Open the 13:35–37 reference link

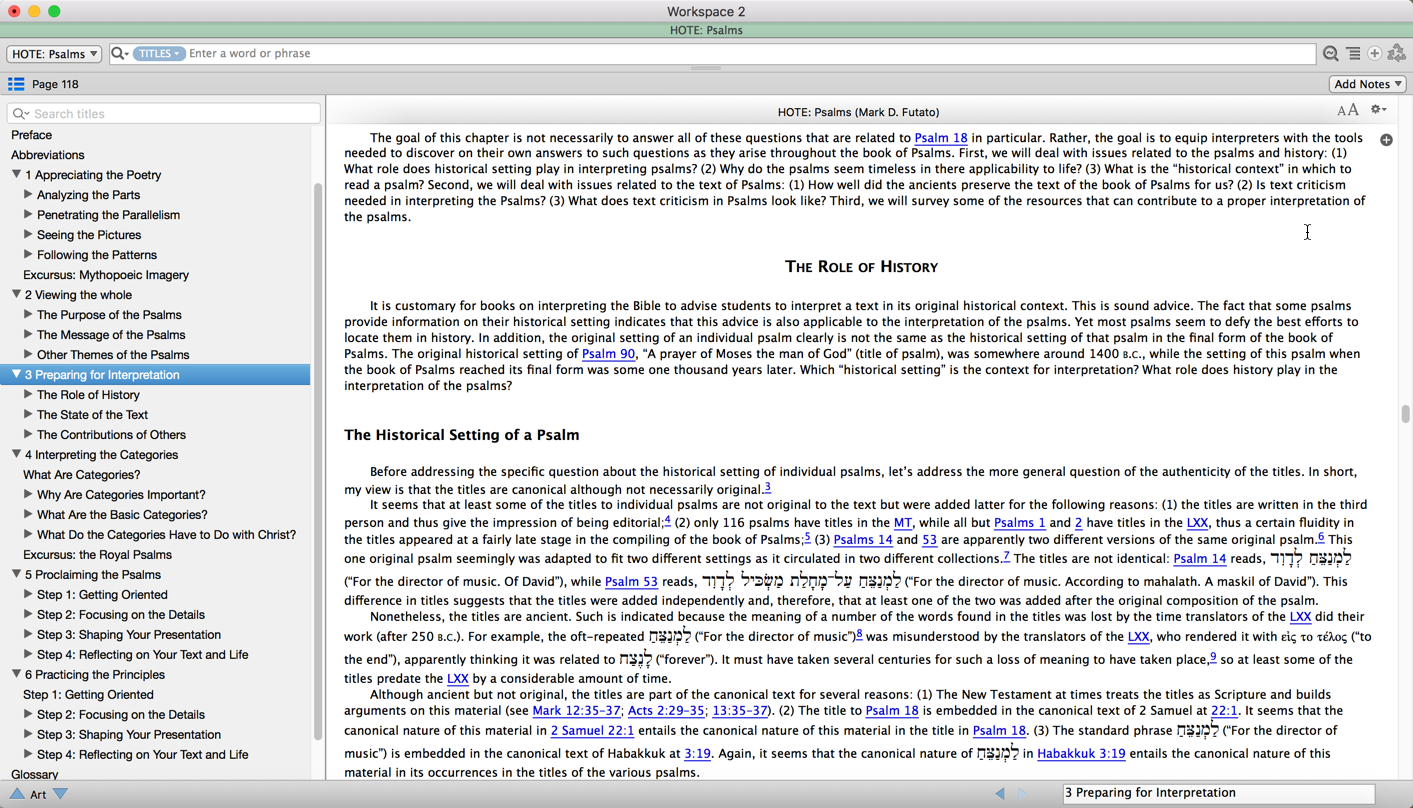point(740,711)
